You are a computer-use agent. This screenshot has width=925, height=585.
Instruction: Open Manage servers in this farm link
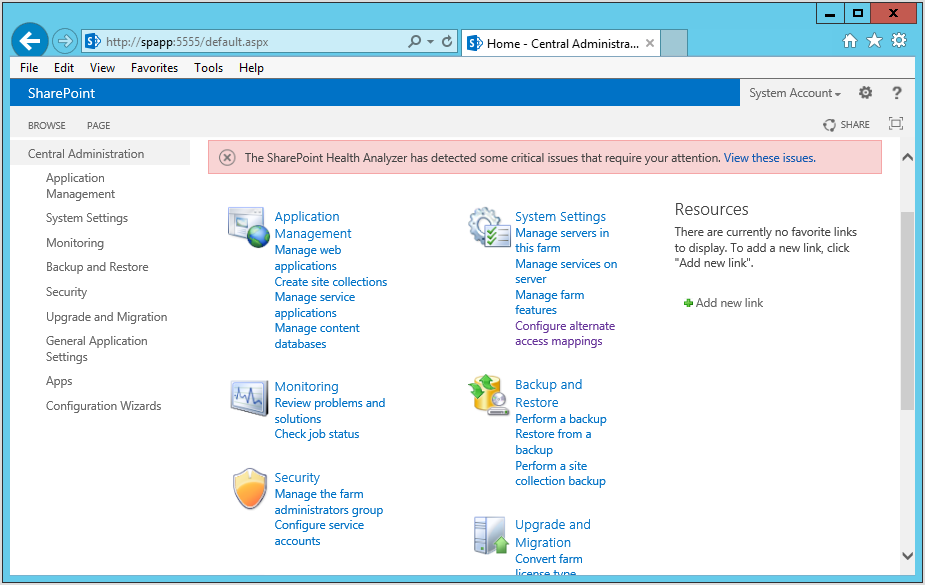click(x=562, y=241)
